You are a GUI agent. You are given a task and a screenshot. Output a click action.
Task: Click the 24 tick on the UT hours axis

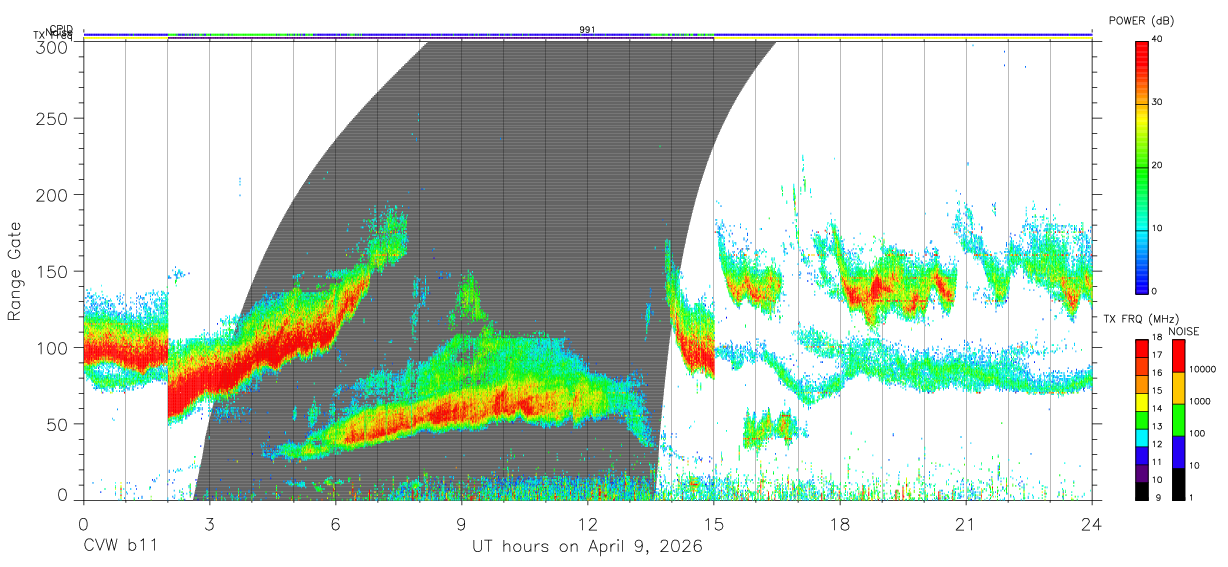point(1092,523)
